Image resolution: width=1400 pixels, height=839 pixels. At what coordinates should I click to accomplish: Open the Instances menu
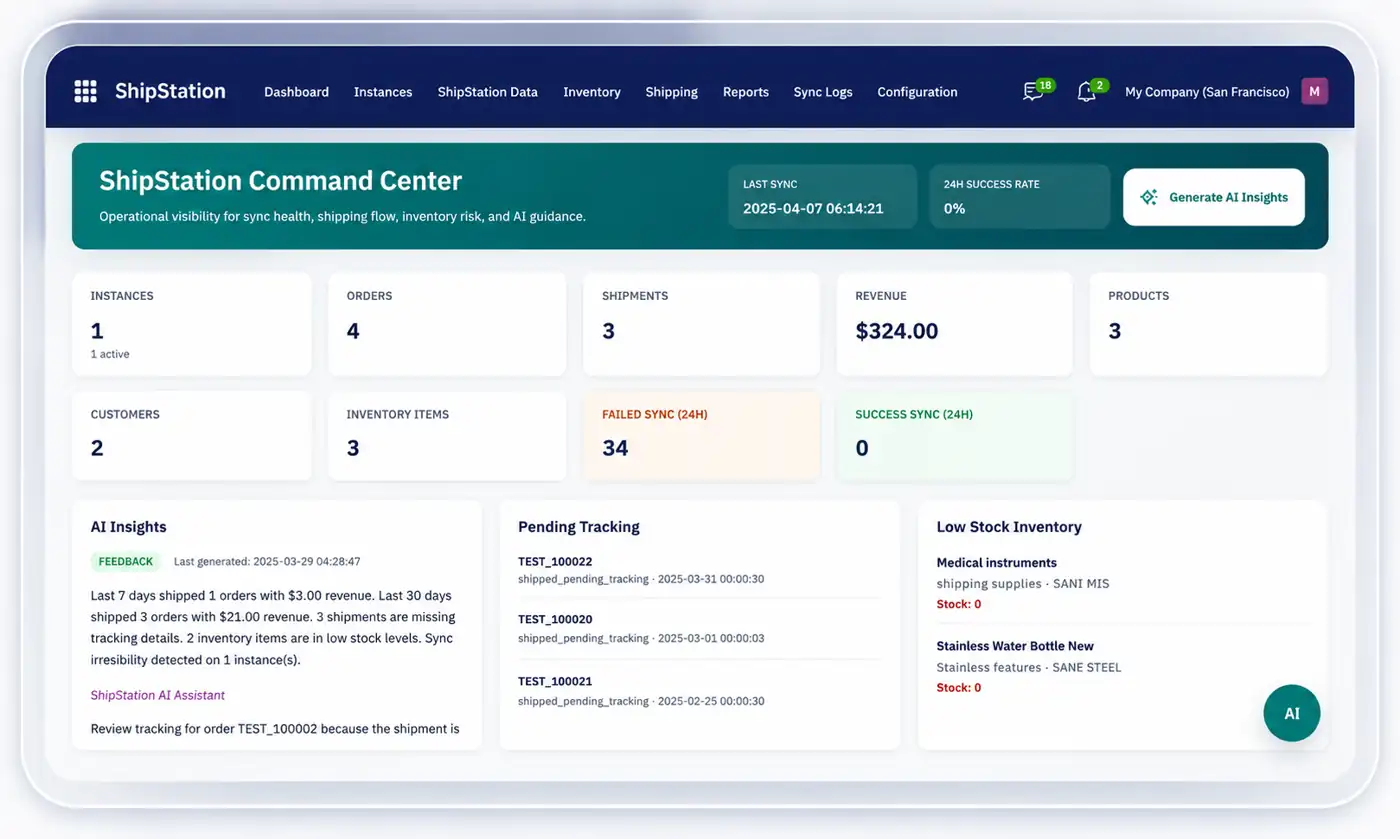383,92
